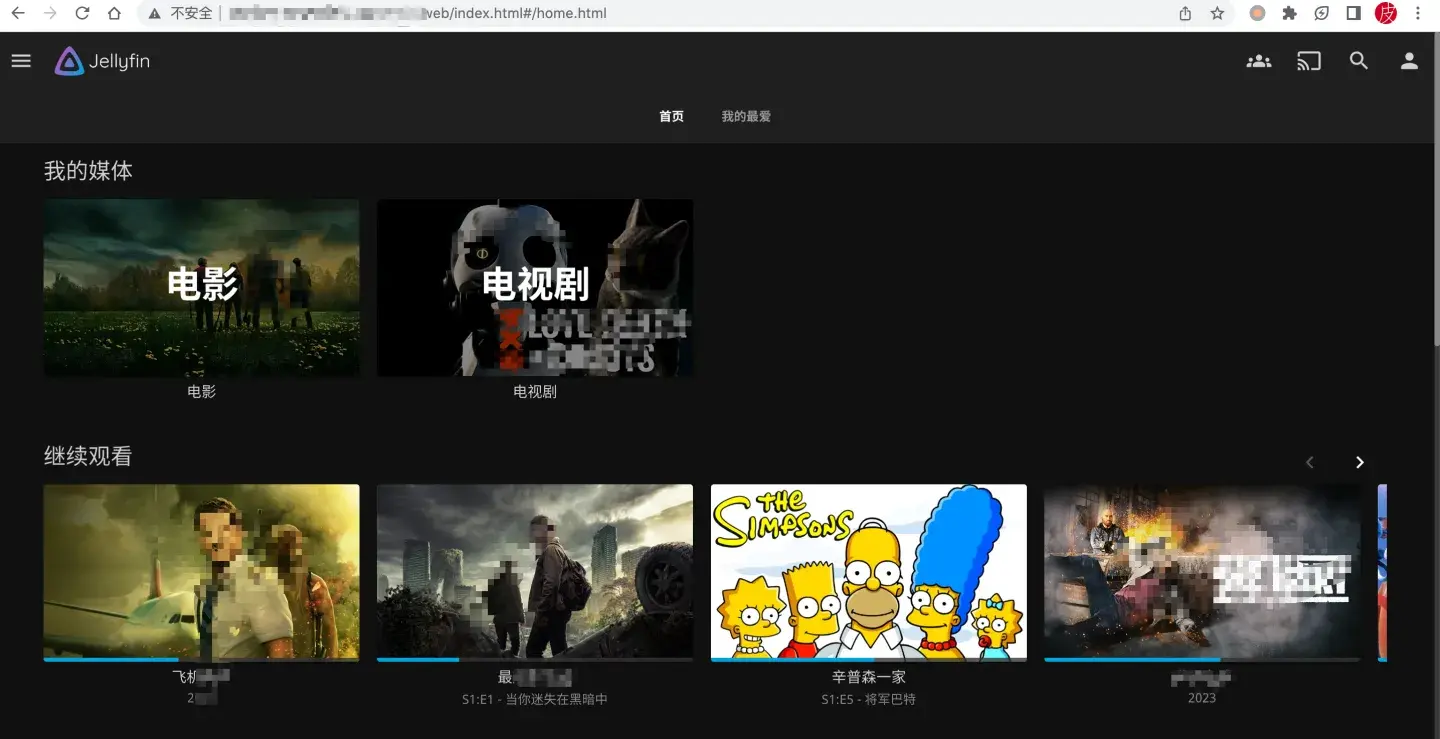This screenshot has width=1440, height=739.
Task: Click the Simpsons progress bar
Action: coord(868,660)
